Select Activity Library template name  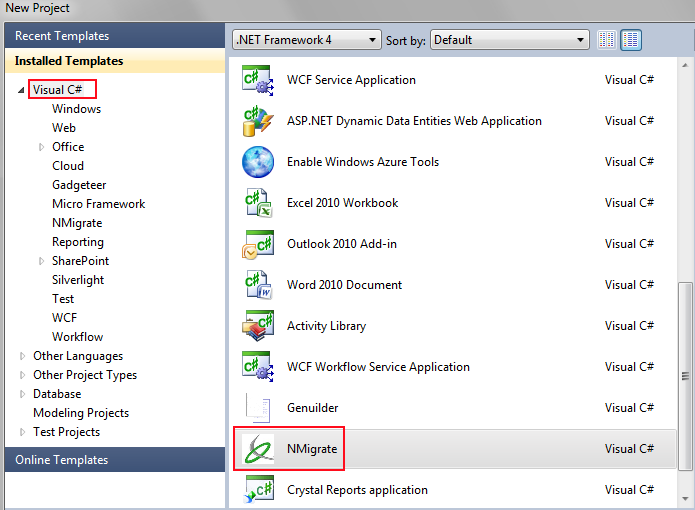tap(327, 326)
